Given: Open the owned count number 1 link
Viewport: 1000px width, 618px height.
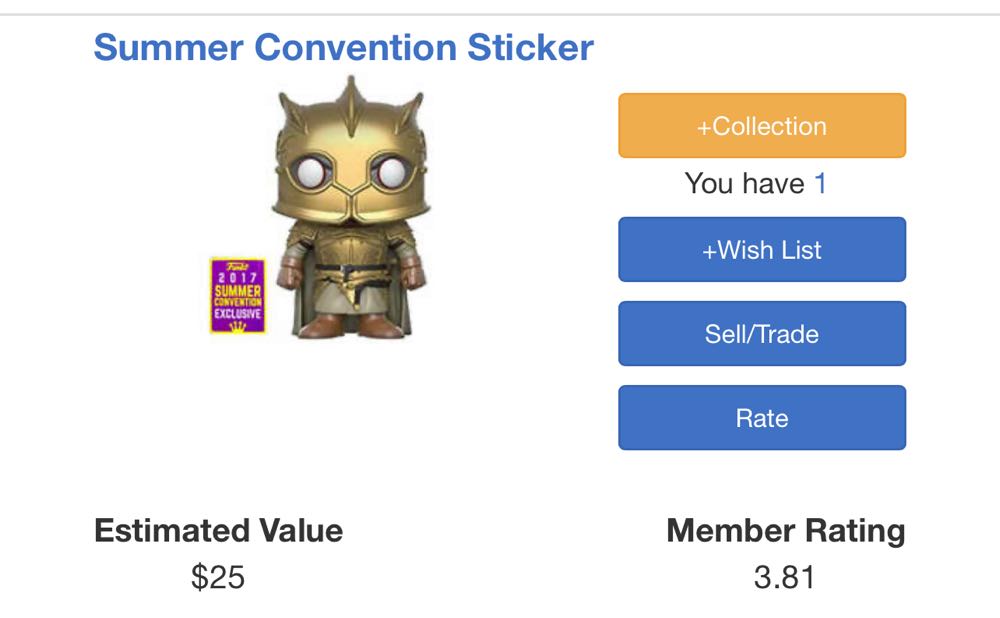Looking at the screenshot, I should pos(820,184).
